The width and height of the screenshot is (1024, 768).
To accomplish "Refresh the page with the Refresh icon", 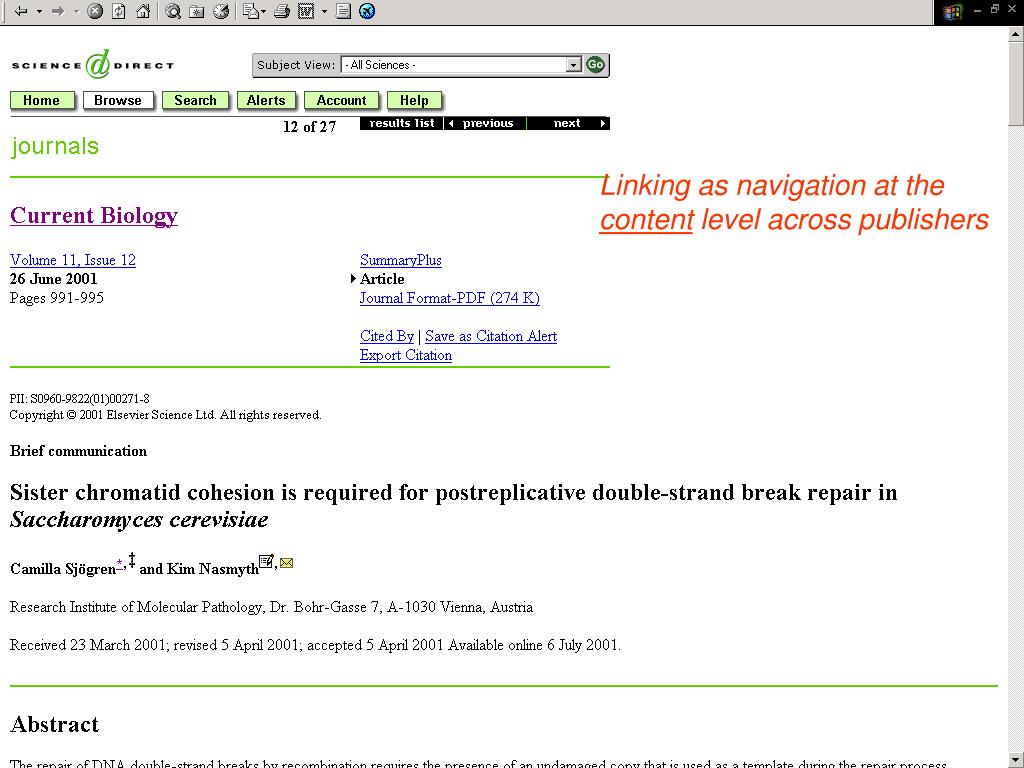I will tap(119, 10).
